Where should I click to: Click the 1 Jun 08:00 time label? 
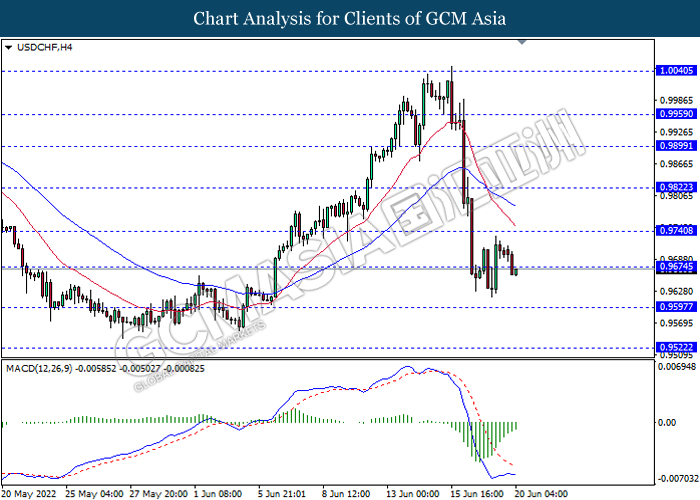[x=218, y=494]
